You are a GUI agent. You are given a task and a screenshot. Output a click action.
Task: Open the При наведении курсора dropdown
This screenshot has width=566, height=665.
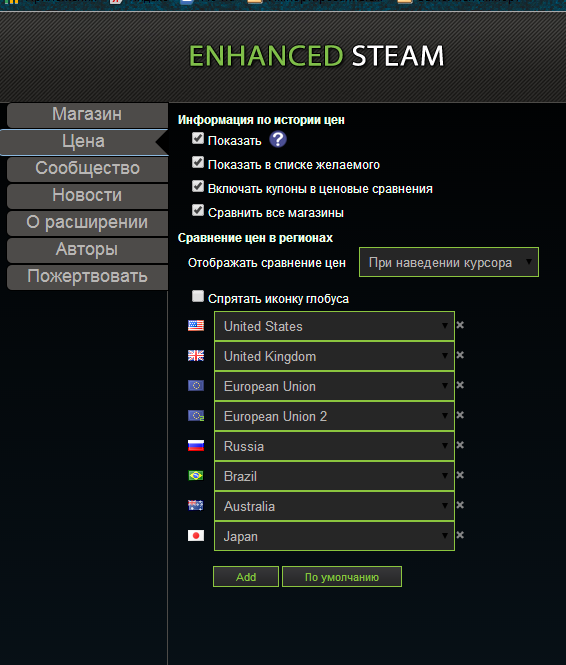449,263
